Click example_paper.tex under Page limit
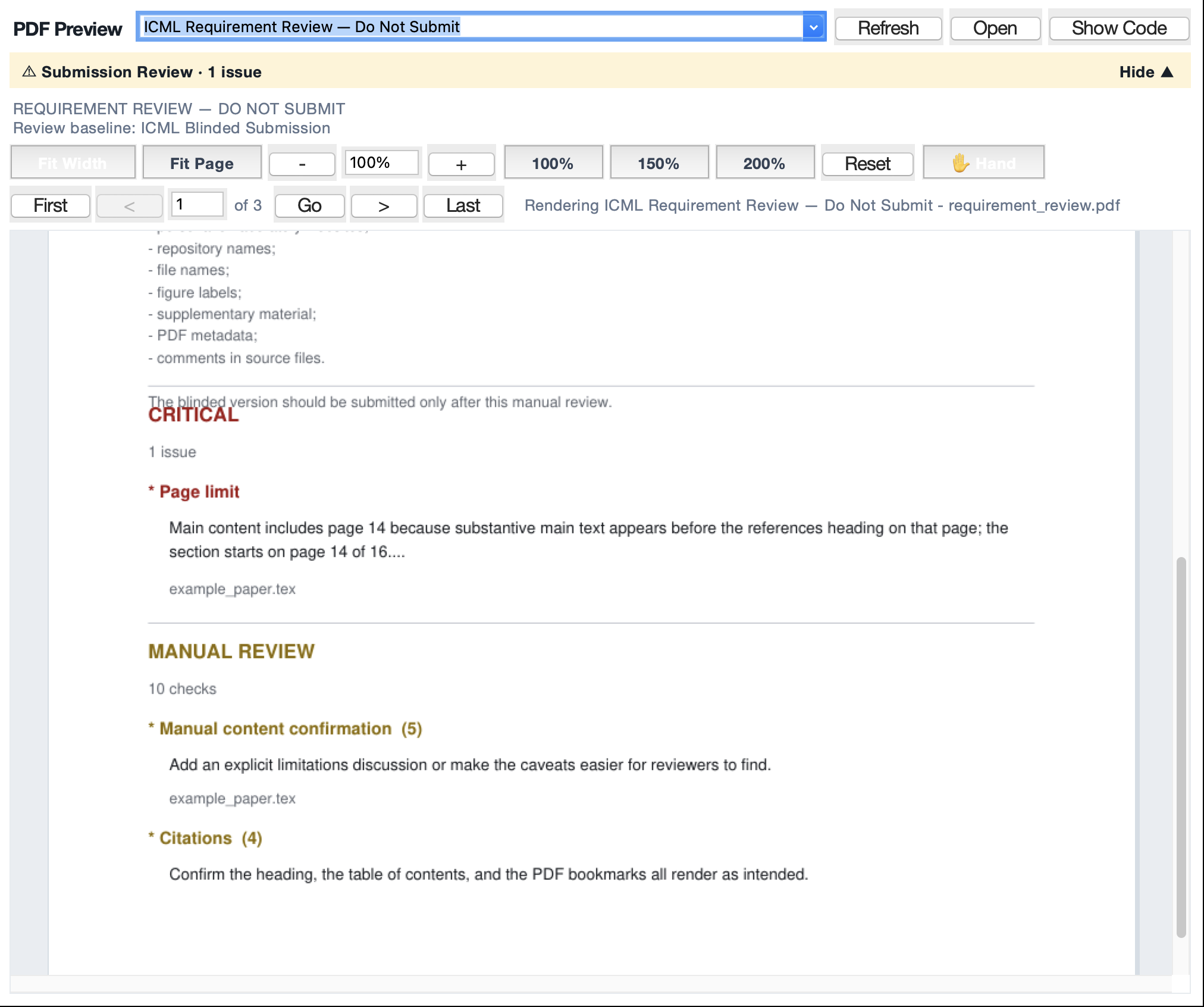This screenshot has width=1204, height=1007. coord(232,589)
